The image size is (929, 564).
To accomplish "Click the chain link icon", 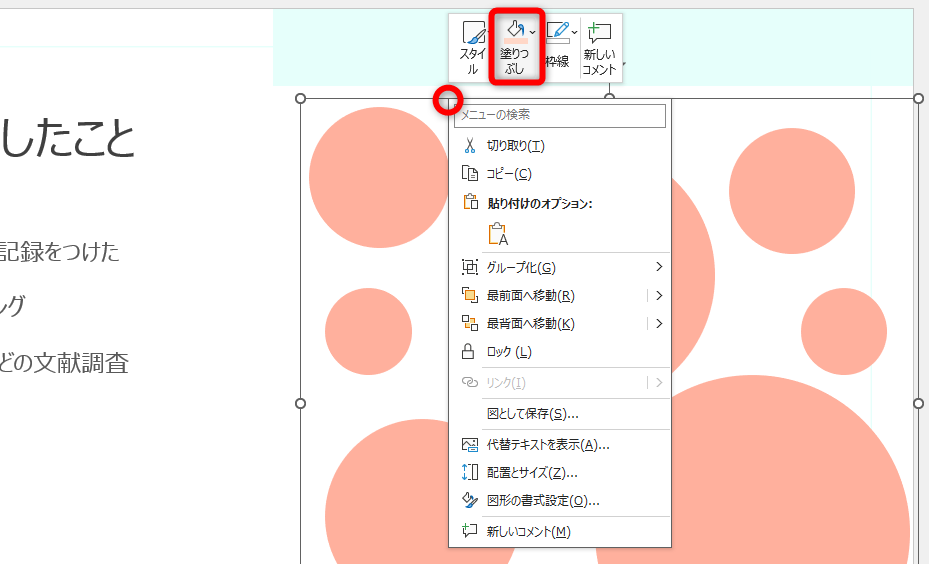I will tap(470, 383).
